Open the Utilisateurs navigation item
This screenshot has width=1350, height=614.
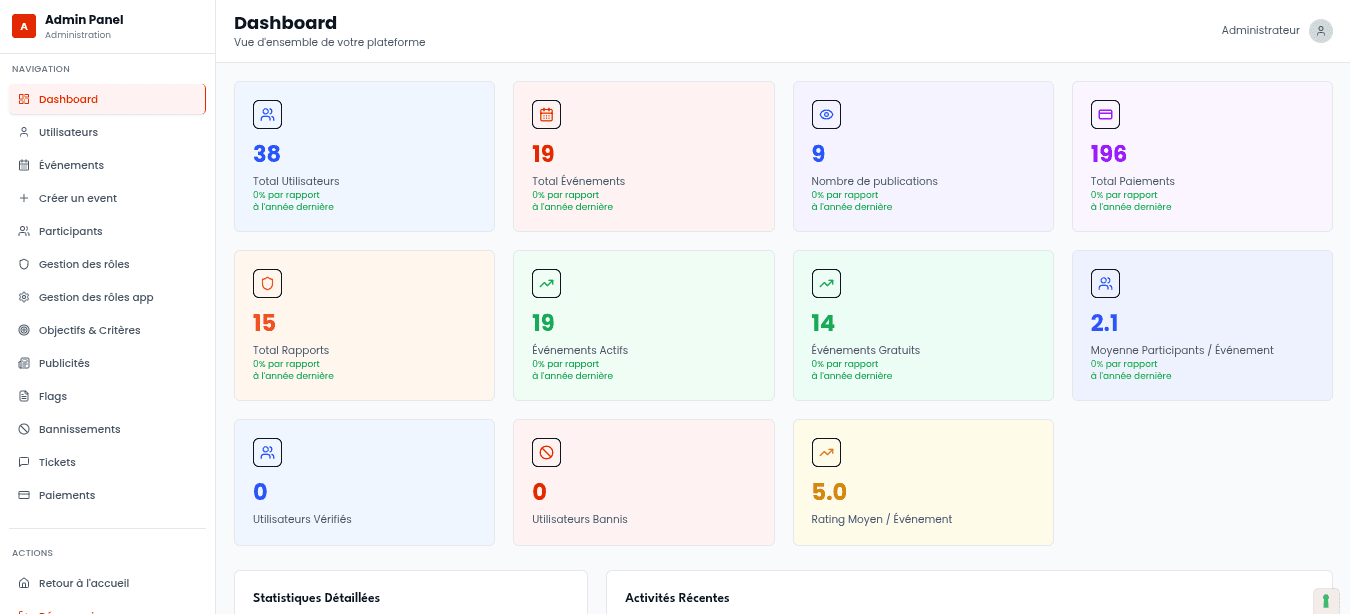pos(68,132)
